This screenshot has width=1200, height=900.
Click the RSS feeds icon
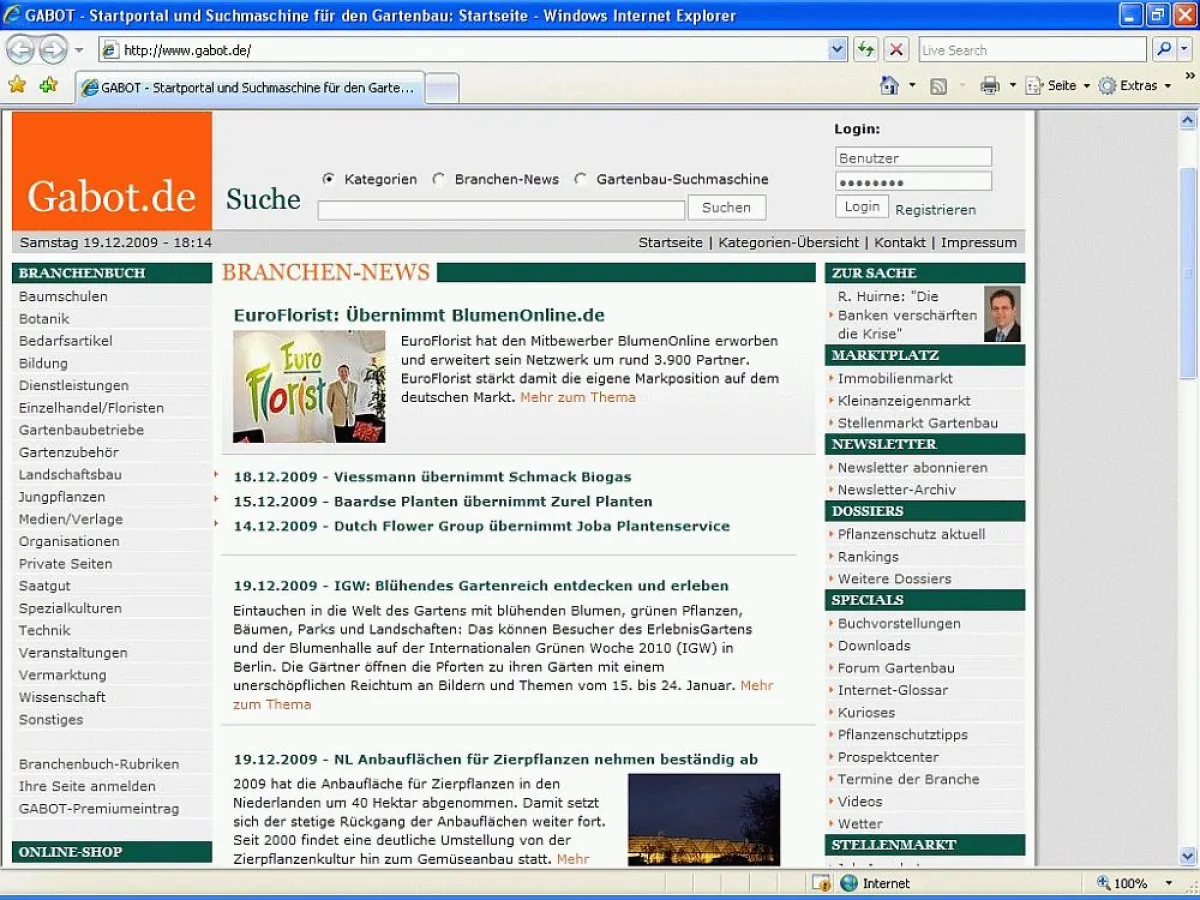coord(938,86)
